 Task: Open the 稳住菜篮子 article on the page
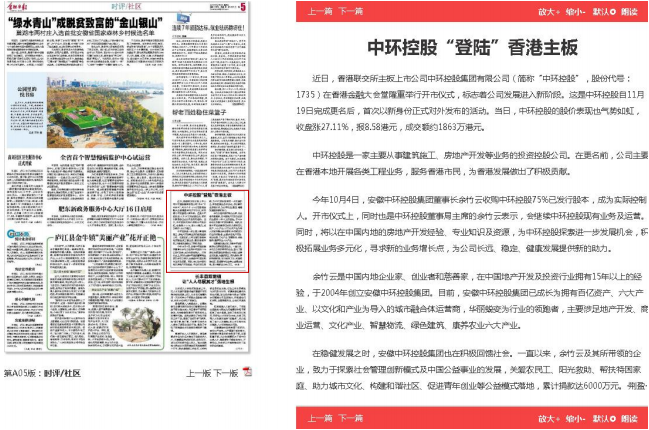pos(200,112)
